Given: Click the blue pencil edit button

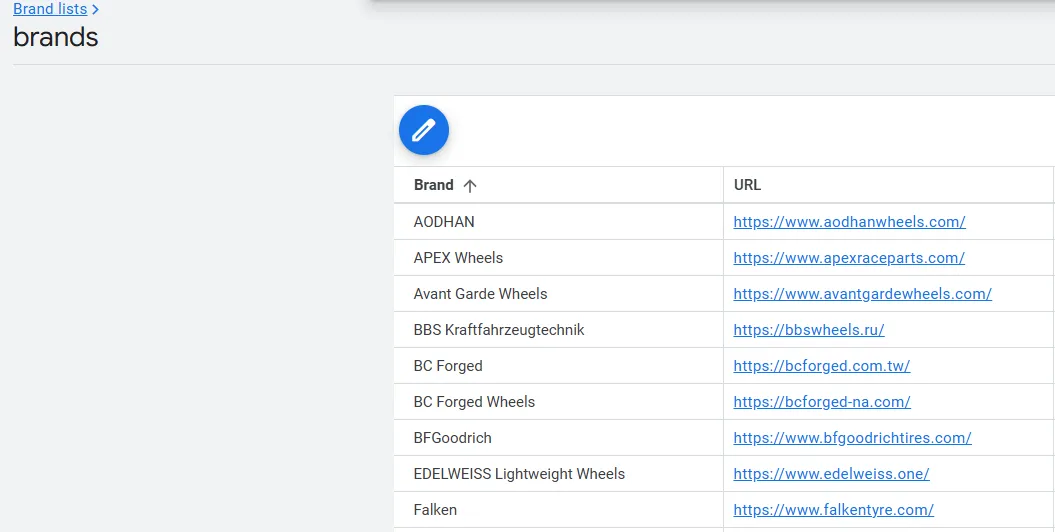Looking at the screenshot, I should (x=424, y=130).
